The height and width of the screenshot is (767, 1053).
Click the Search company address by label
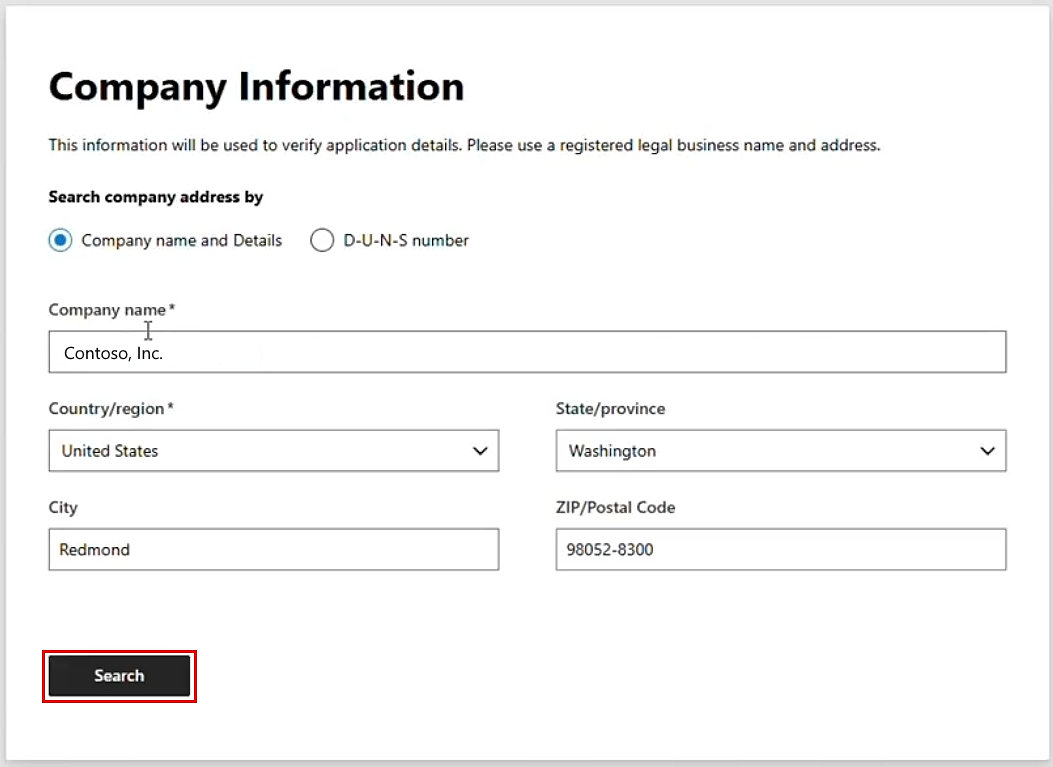click(x=155, y=197)
